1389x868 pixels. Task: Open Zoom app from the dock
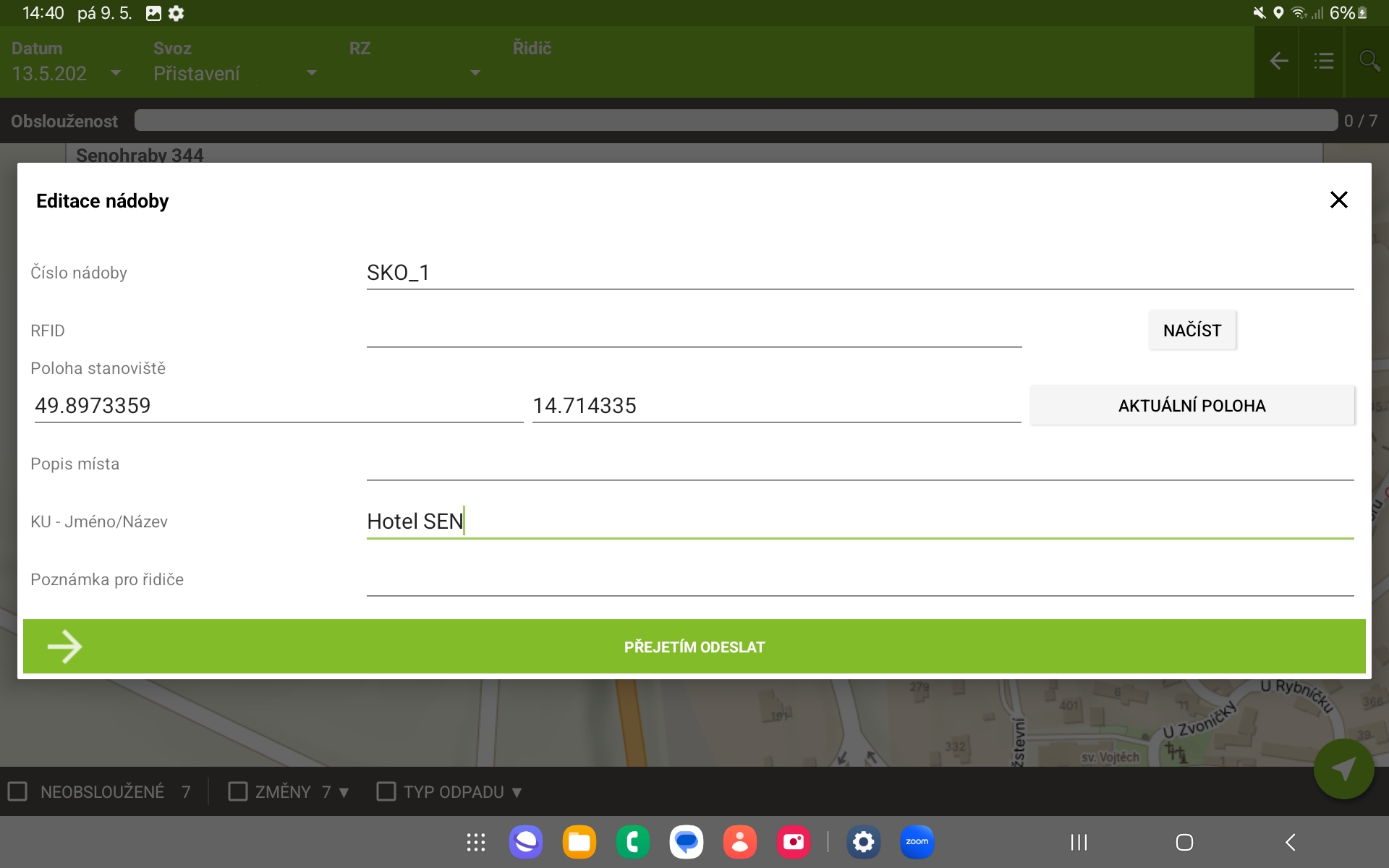click(x=917, y=842)
